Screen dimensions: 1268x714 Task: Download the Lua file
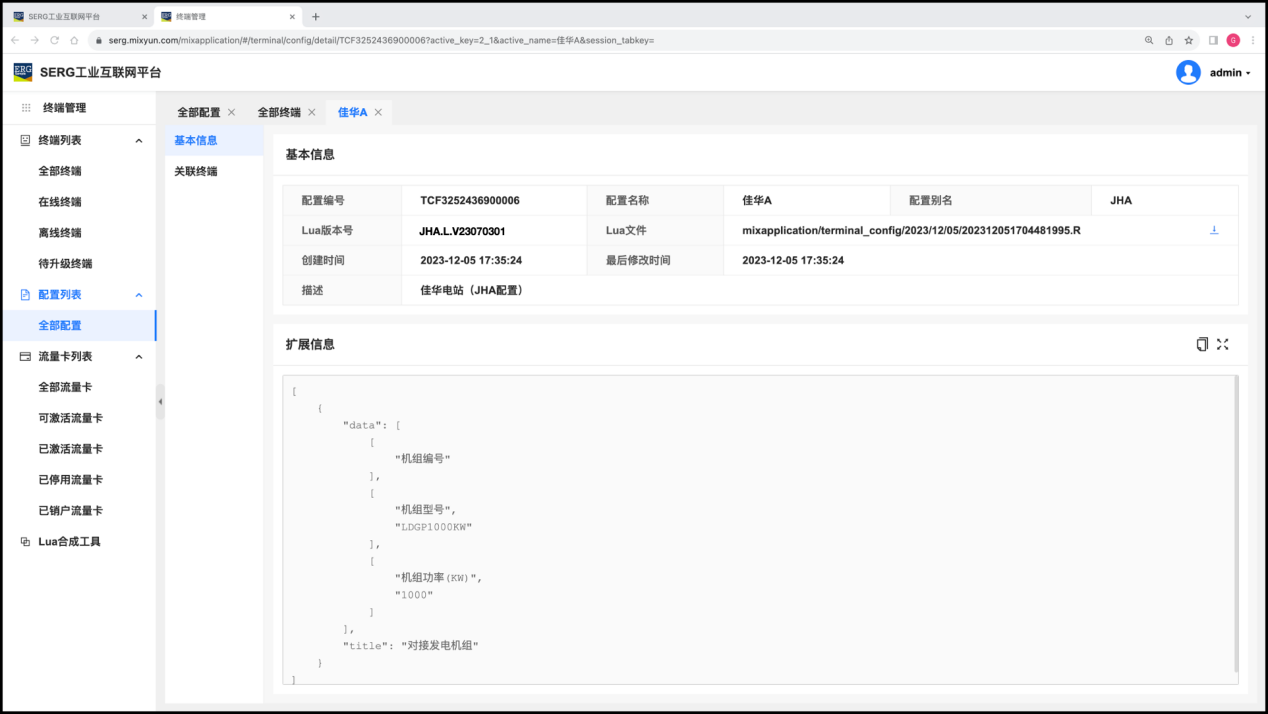click(1214, 230)
